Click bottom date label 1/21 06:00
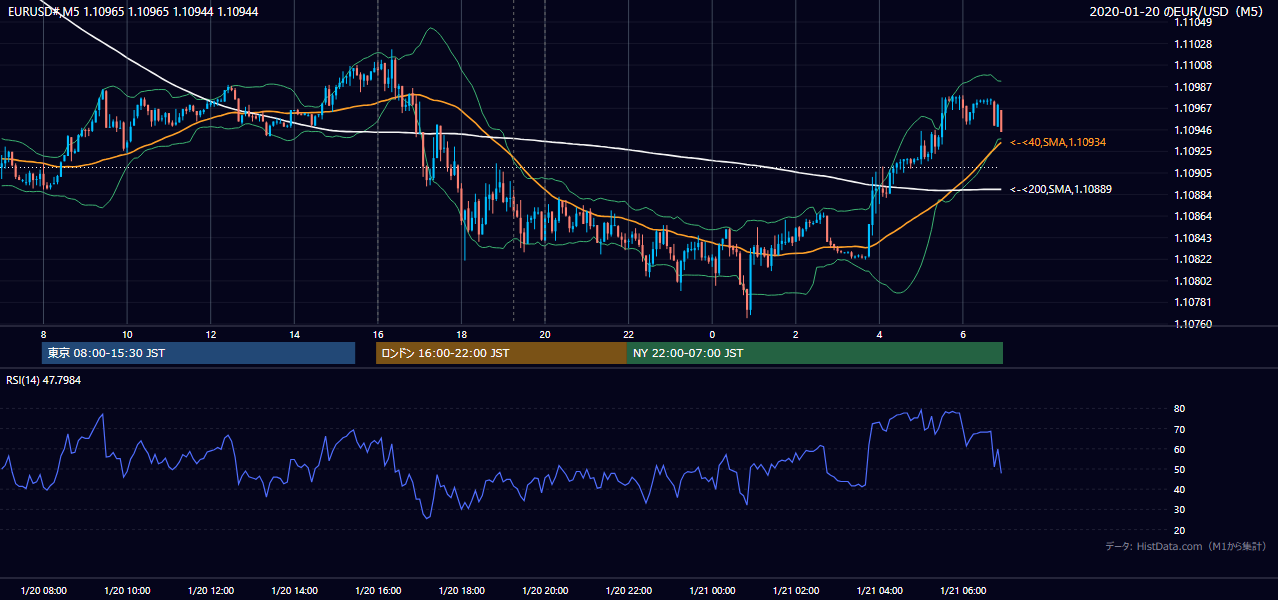1278x600 pixels. pos(963,591)
